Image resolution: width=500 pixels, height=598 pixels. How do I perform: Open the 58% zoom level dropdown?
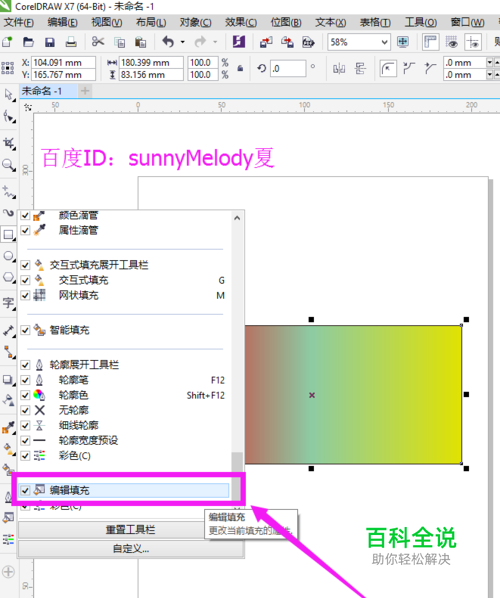384,42
